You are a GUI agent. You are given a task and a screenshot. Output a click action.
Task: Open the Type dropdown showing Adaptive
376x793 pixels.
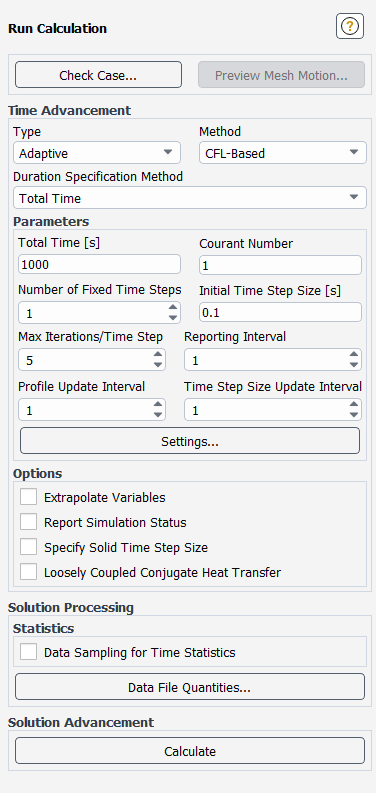pyautogui.click(x=97, y=153)
